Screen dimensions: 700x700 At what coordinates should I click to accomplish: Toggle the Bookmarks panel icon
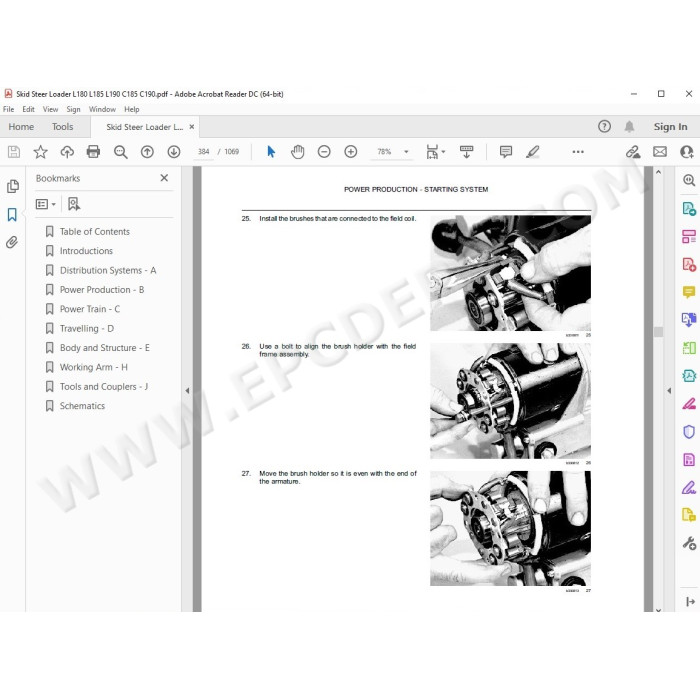[12, 215]
